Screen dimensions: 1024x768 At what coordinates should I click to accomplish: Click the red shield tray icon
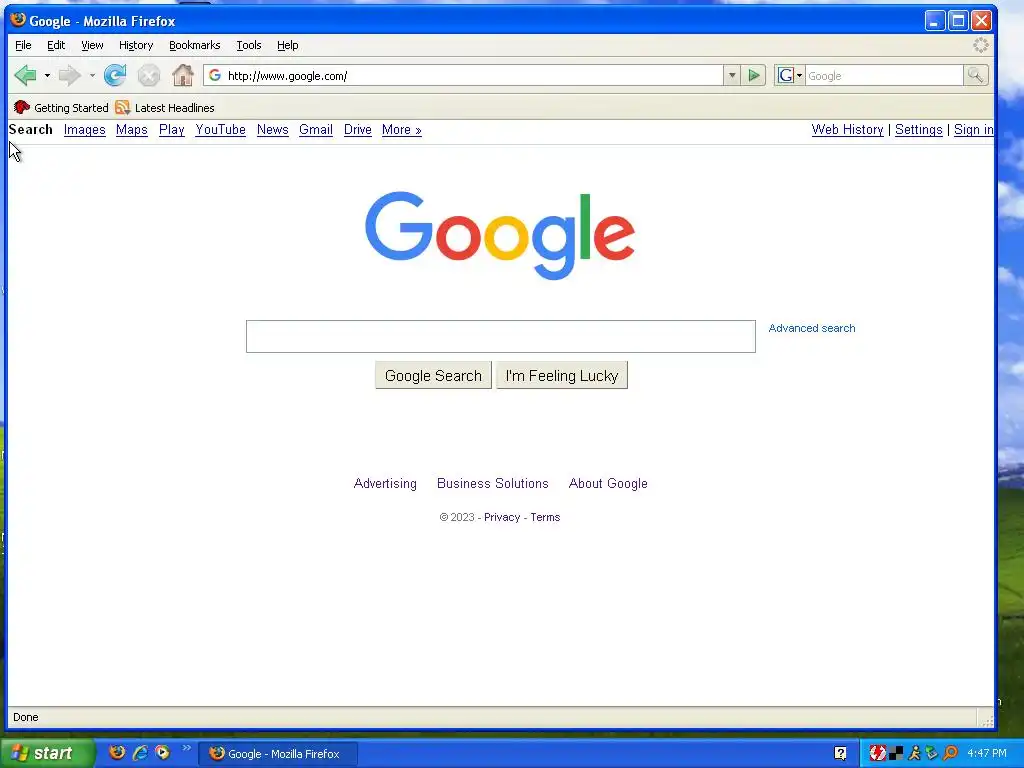coord(877,753)
